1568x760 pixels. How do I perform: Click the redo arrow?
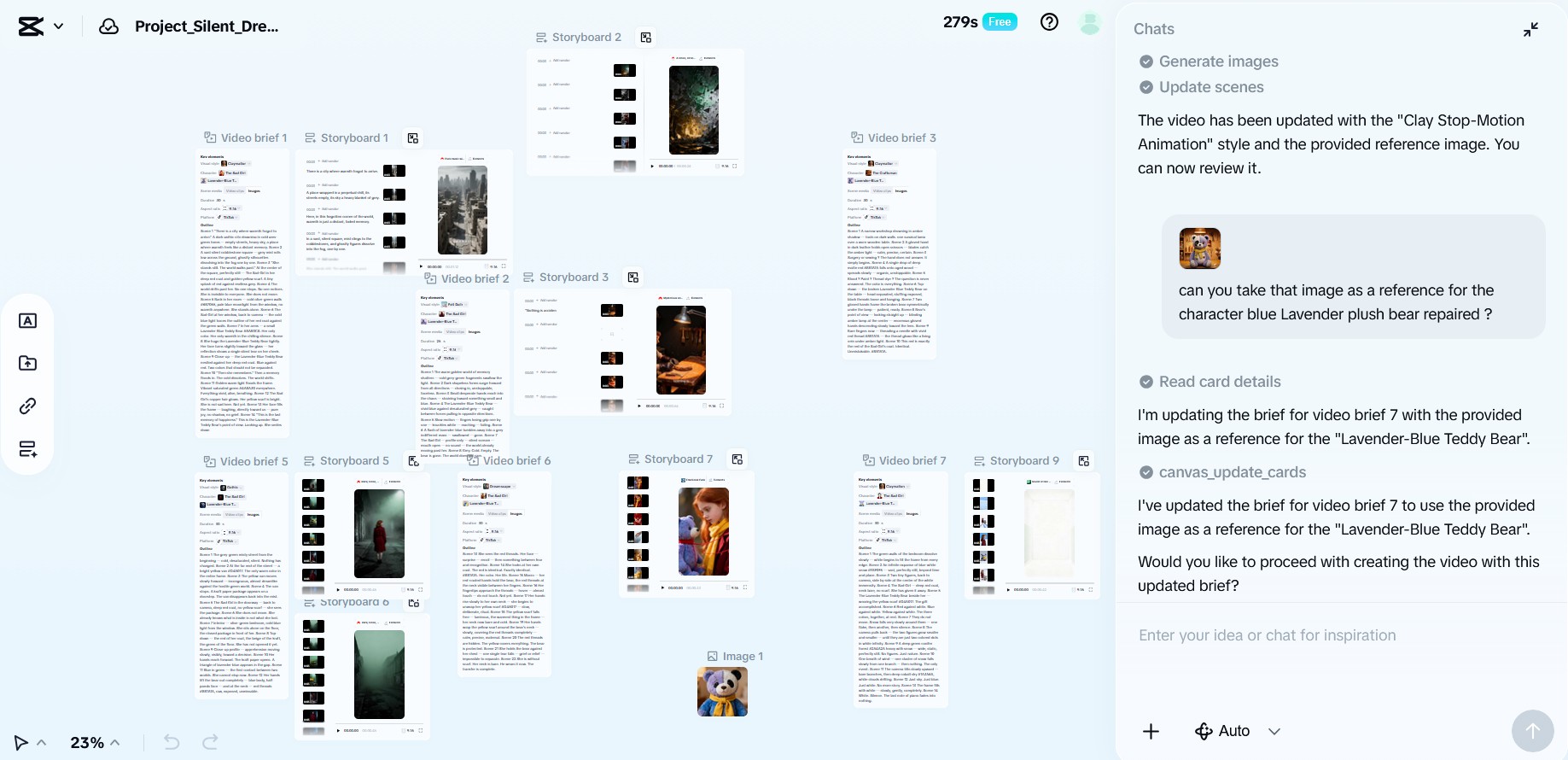[x=210, y=742]
